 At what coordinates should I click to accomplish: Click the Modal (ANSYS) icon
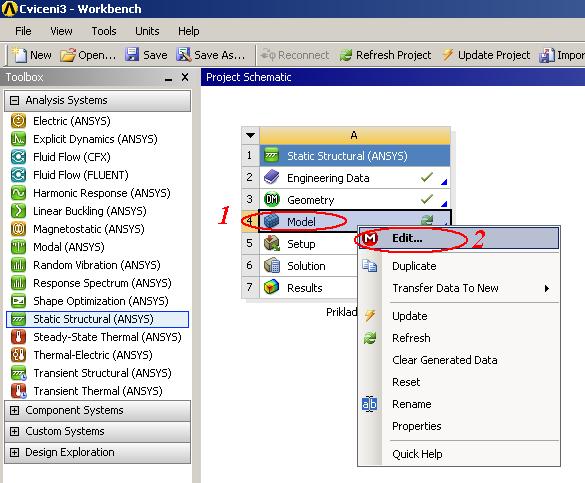pyautogui.click(x=18, y=247)
